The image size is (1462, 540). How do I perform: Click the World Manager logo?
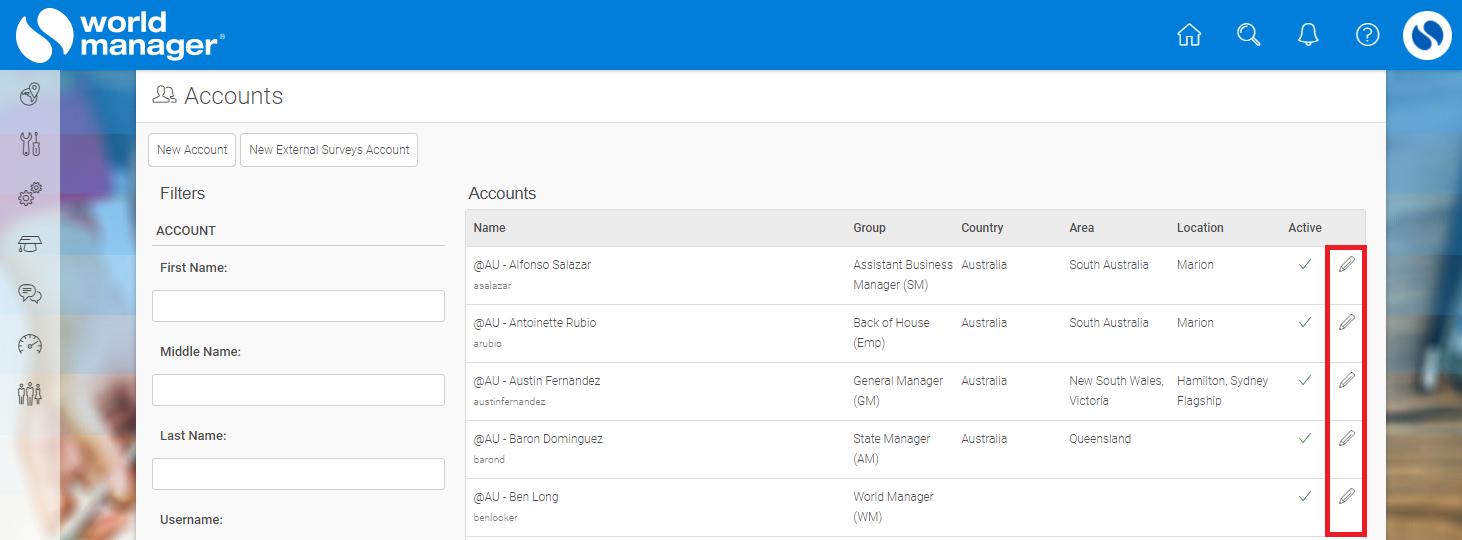[120, 35]
